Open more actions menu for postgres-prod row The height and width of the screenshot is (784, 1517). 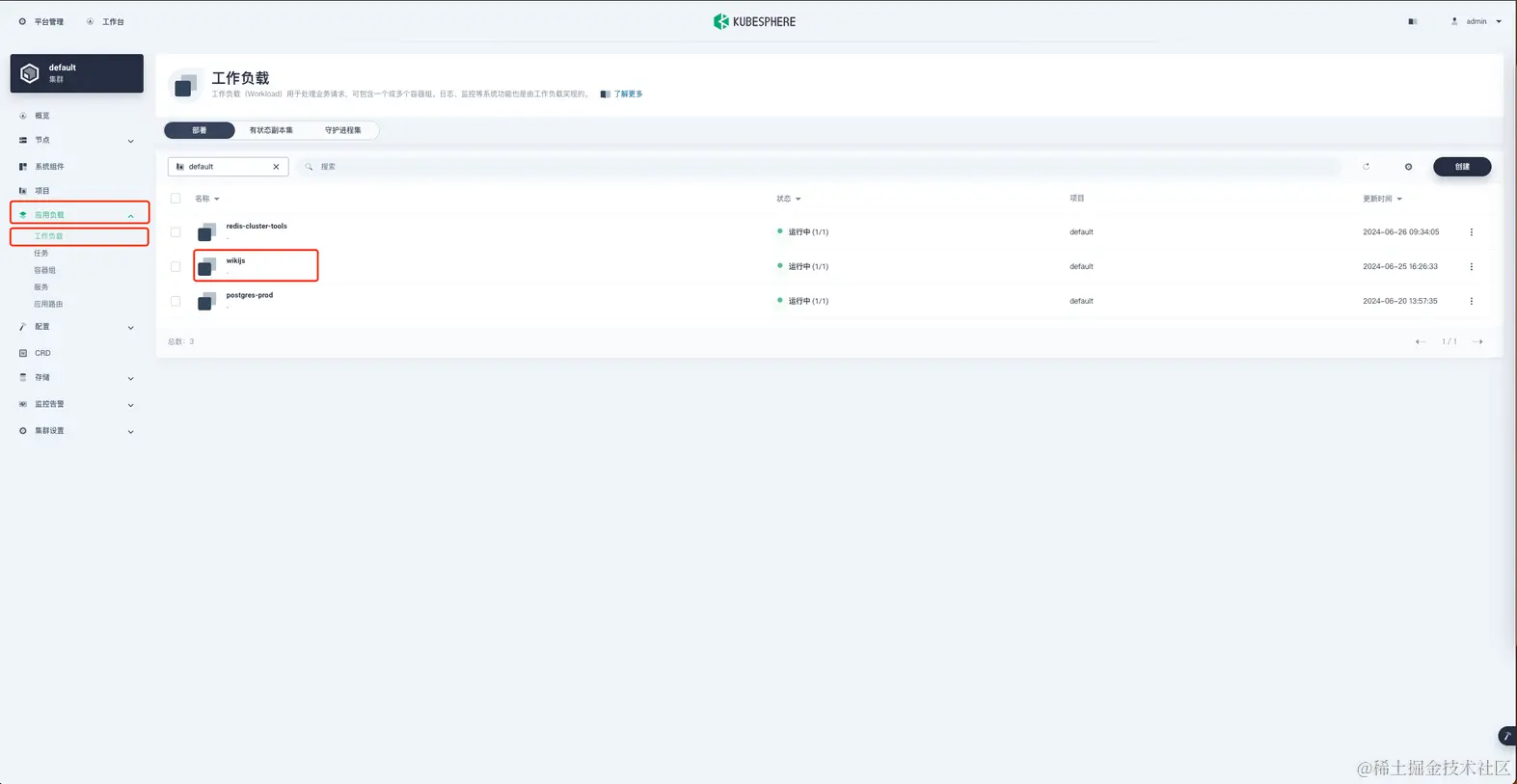[1472, 301]
